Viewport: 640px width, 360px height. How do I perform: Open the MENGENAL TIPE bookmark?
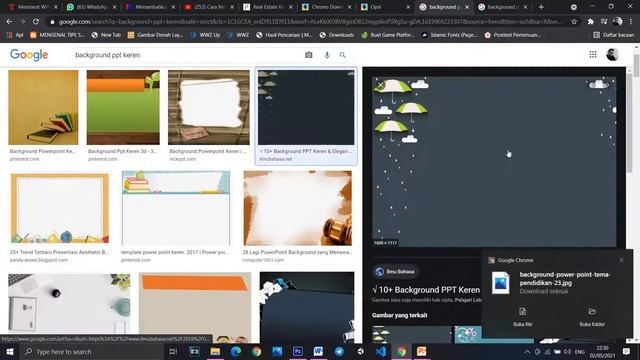[x=57, y=35]
